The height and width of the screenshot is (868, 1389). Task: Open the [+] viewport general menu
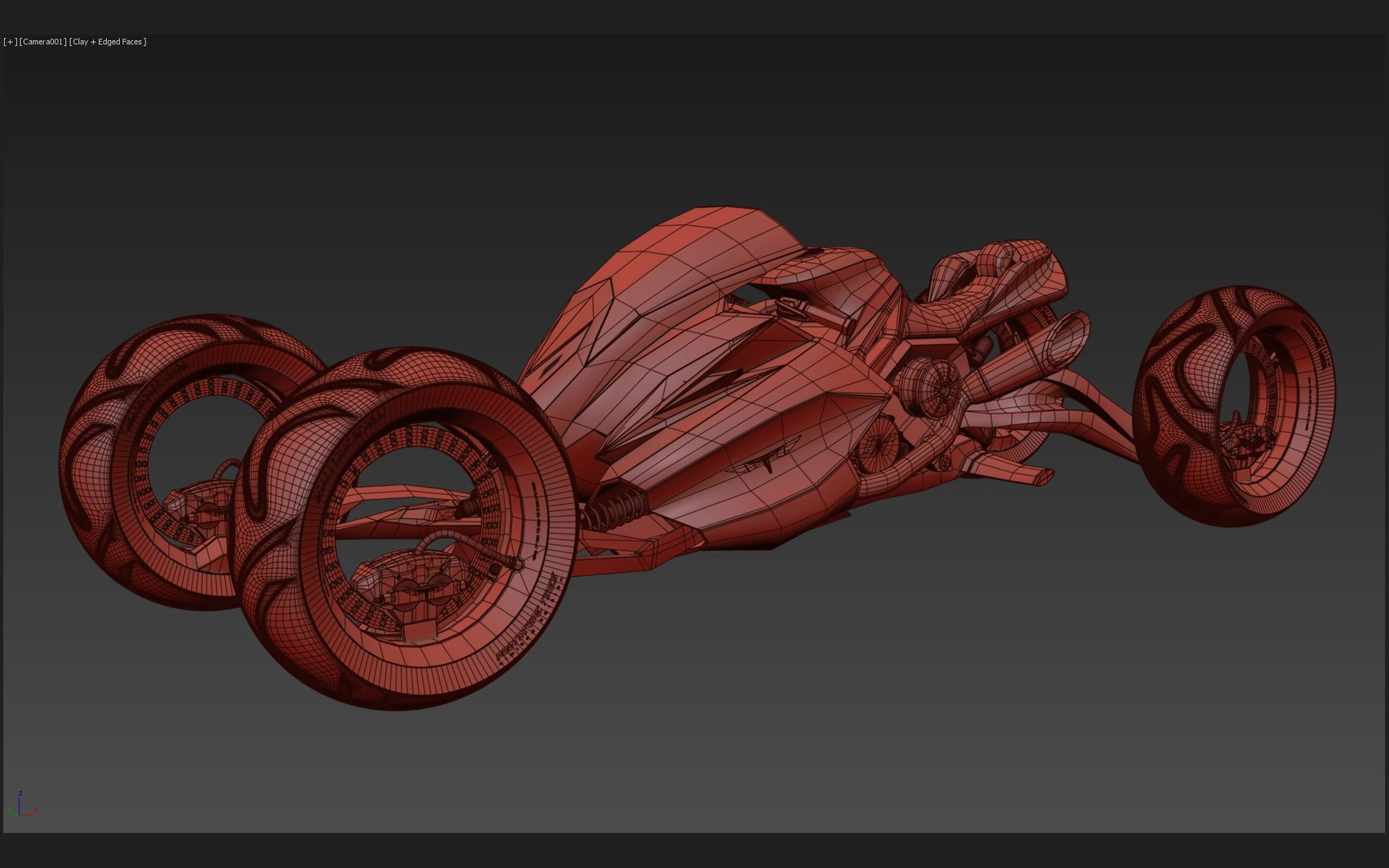pyautogui.click(x=10, y=42)
